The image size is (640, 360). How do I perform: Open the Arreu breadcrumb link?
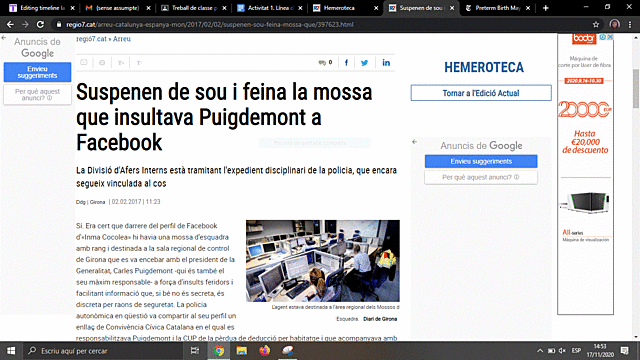pos(122,39)
